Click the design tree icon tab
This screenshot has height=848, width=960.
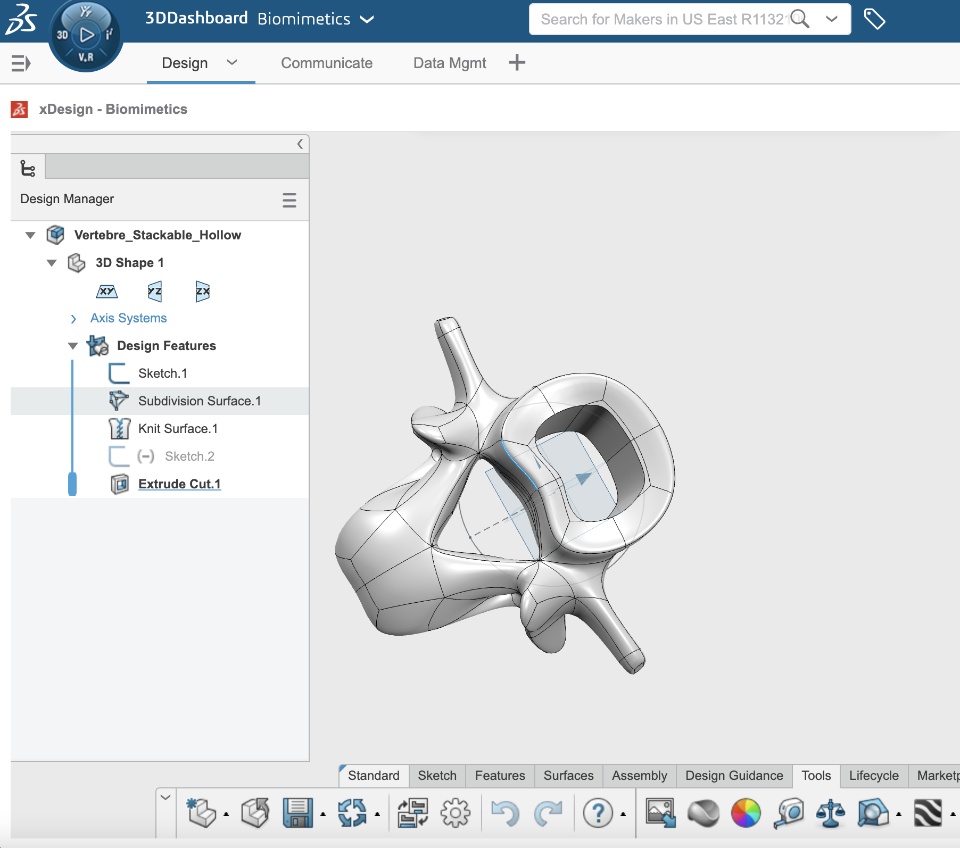pos(28,168)
